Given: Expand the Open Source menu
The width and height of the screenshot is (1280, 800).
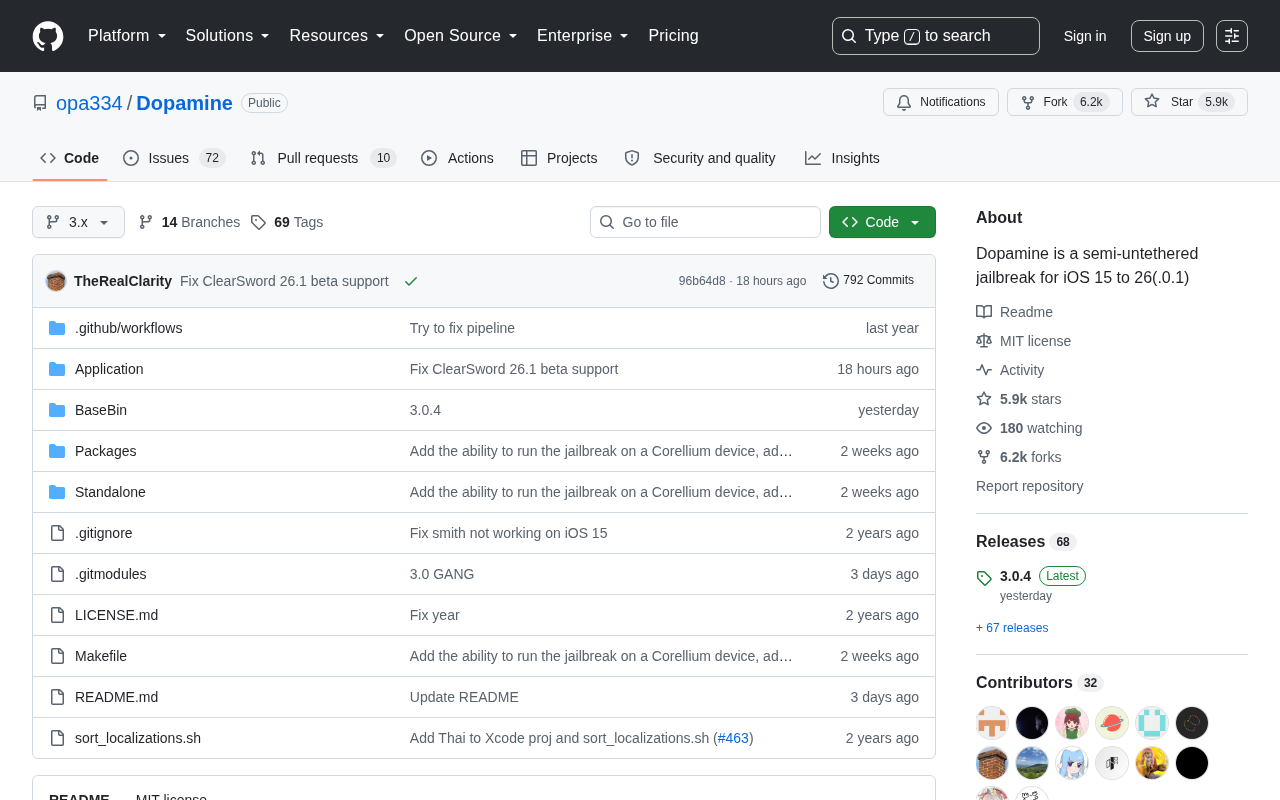Looking at the screenshot, I should (461, 36).
